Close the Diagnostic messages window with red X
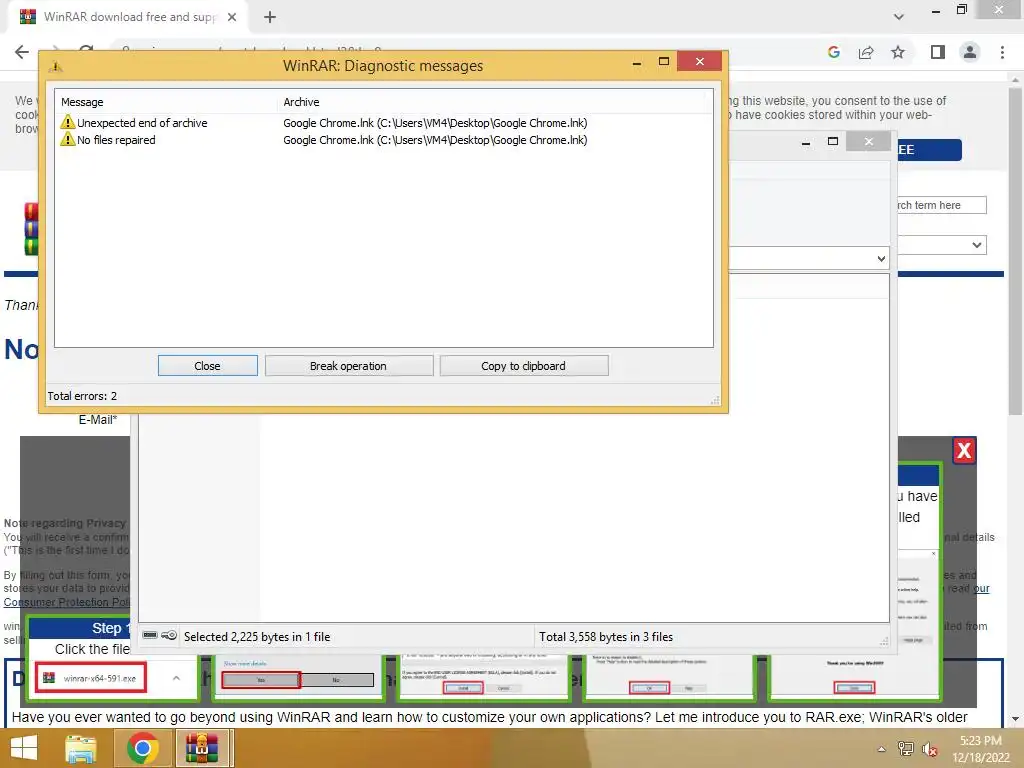Image resolution: width=1024 pixels, height=768 pixels. click(x=699, y=61)
